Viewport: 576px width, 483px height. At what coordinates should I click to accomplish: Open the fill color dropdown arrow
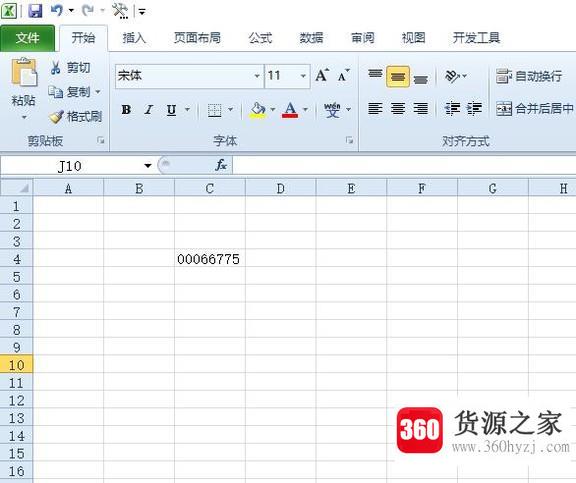point(273,109)
